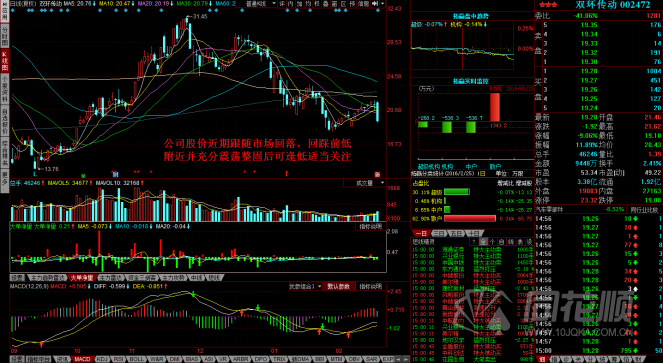Switch to the KDJ indicator tab
Viewport: 663px width, 364px height.
pyautogui.click(x=102, y=359)
